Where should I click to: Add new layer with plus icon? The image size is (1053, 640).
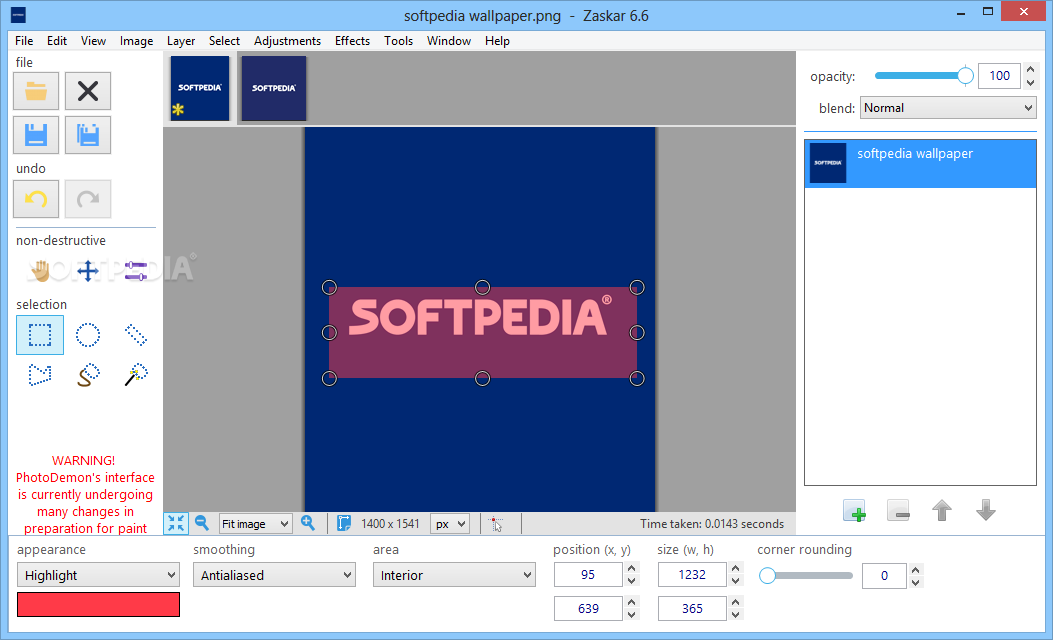[x=854, y=510]
